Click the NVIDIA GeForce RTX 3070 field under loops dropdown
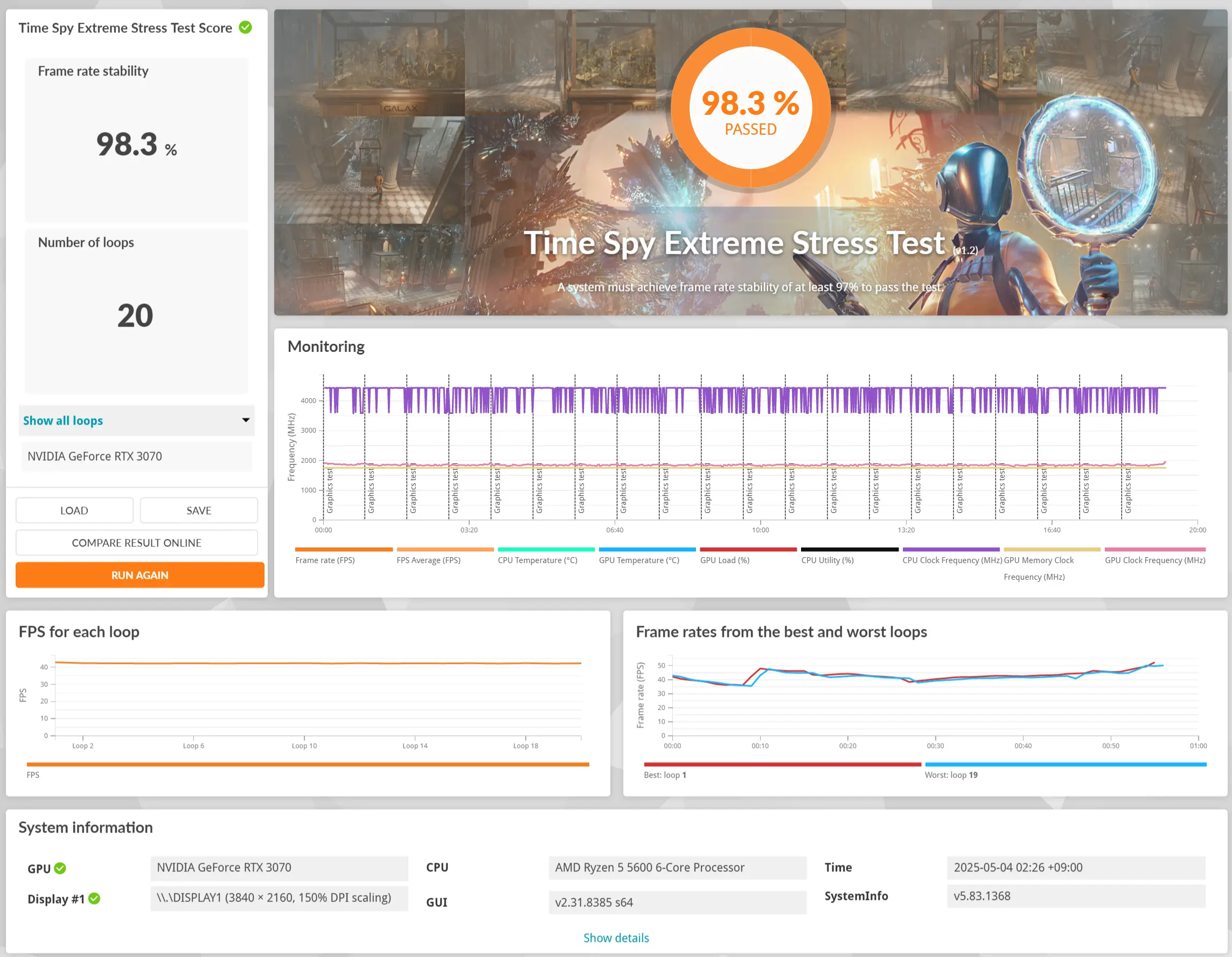 [136, 456]
